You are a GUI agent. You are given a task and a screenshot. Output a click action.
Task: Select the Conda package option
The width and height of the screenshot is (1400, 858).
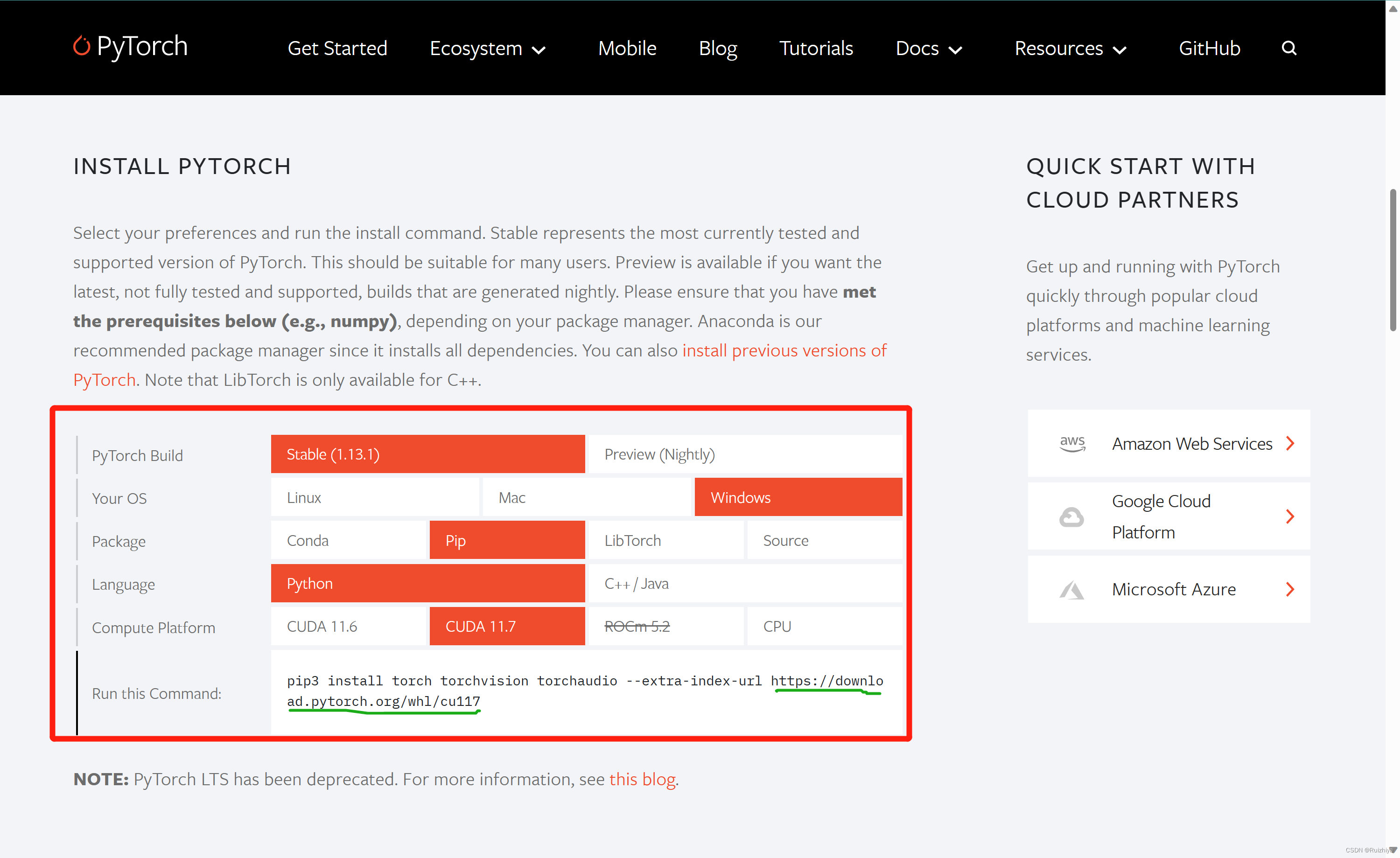[x=348, y=540]
